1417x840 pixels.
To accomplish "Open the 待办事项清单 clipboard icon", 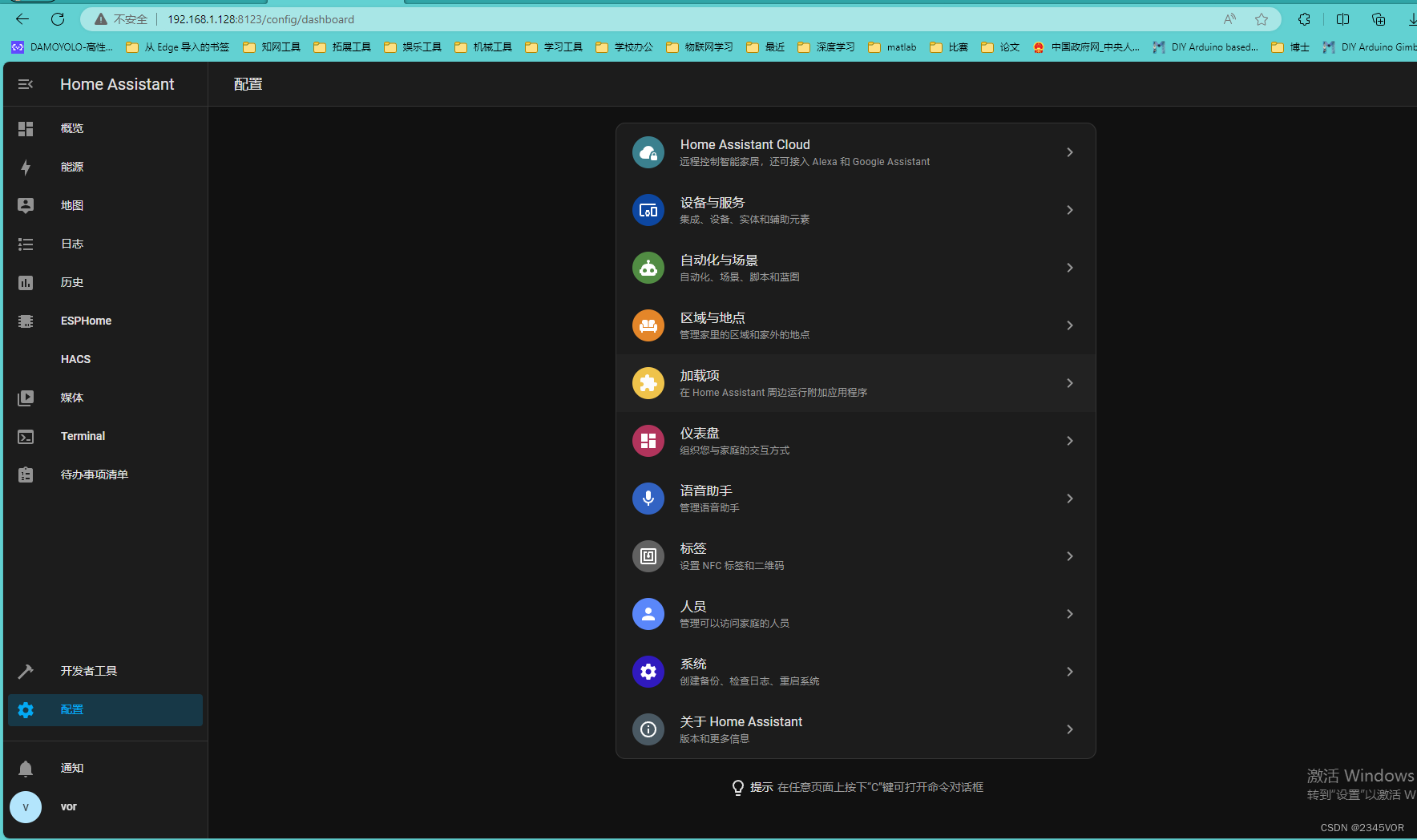I will (x=26, y=475).
